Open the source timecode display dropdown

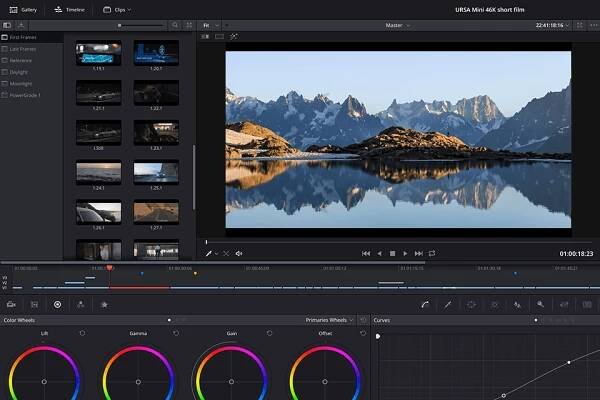(x=552, y=25)
